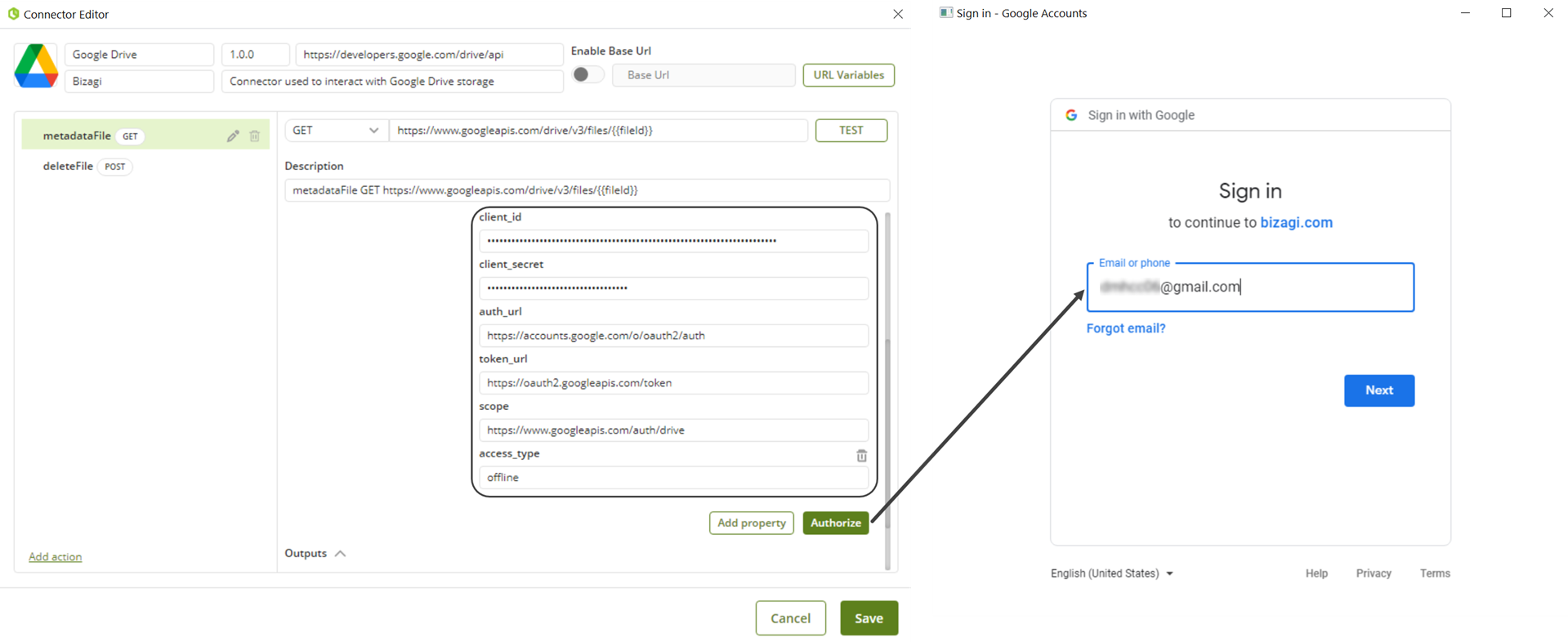This screenshot has width=1568, height=642.
Task: Click the connector description field
Action: [x=392, y=82]
